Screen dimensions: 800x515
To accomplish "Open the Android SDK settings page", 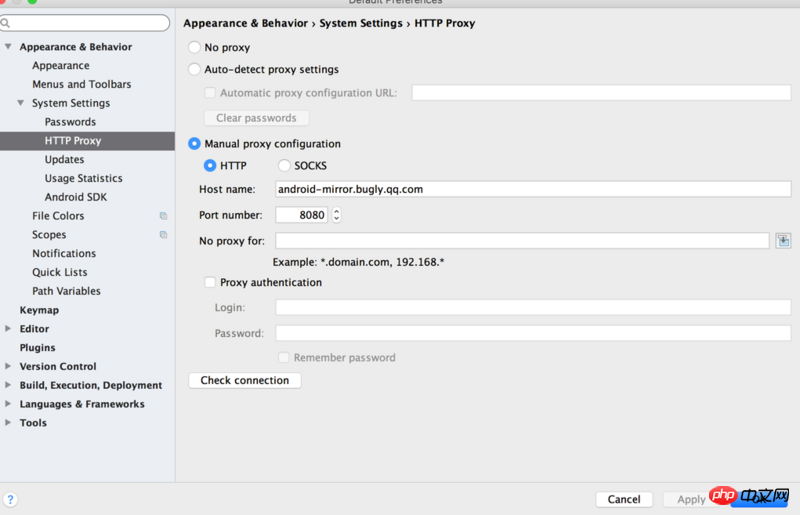I will point(75,197).
